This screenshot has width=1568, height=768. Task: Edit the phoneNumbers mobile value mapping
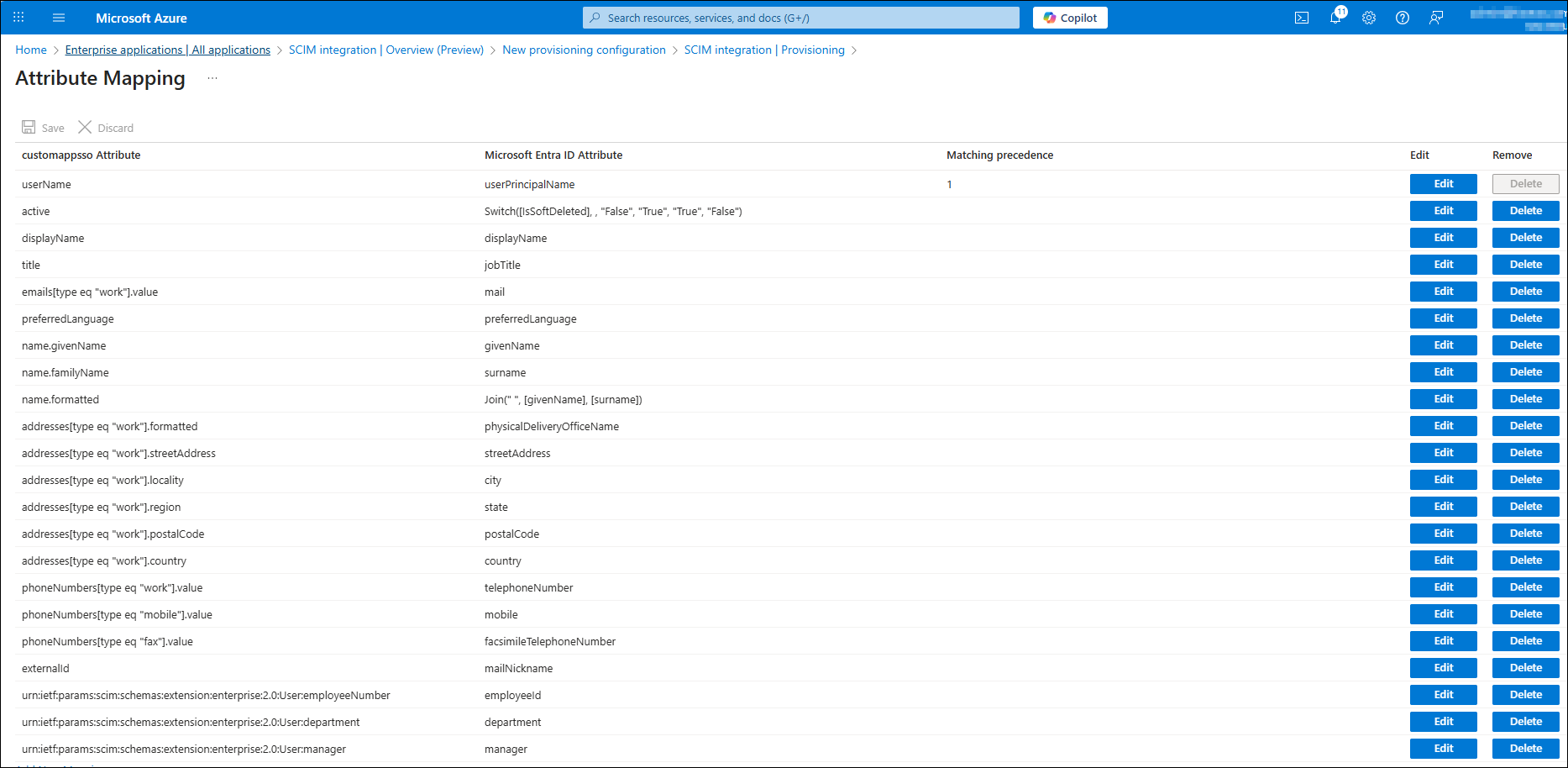click(1443, 614)
